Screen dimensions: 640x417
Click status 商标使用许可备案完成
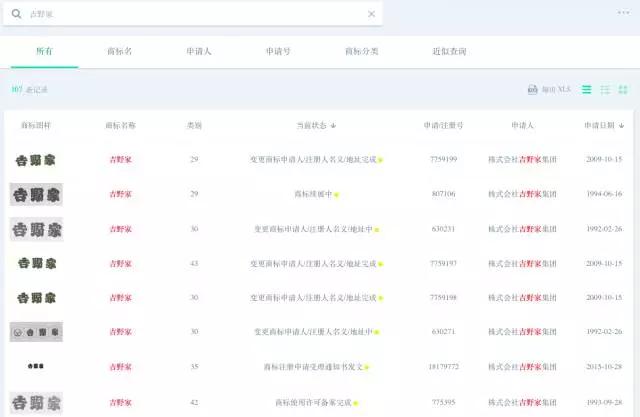tap(313, 402)
